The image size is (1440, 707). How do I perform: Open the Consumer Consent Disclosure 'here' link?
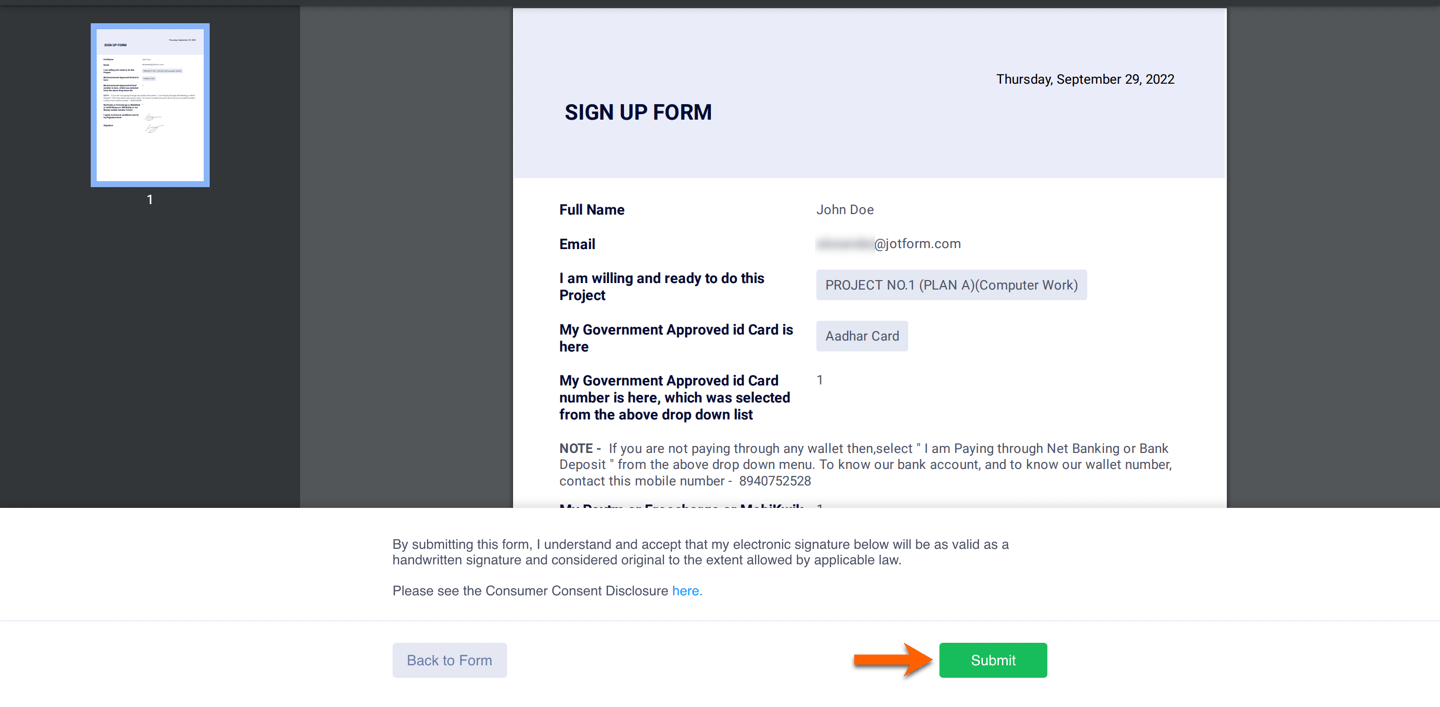tap(687, 591)
